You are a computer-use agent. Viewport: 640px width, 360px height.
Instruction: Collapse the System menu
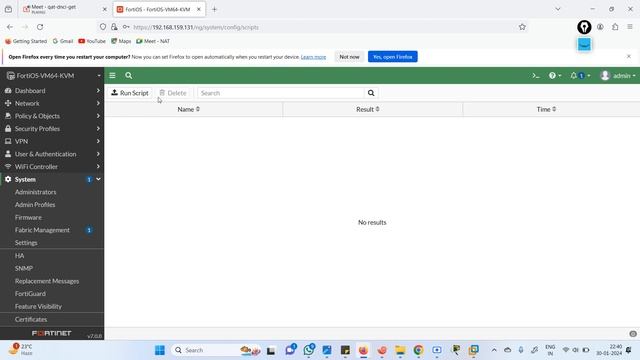click(52, 179)
